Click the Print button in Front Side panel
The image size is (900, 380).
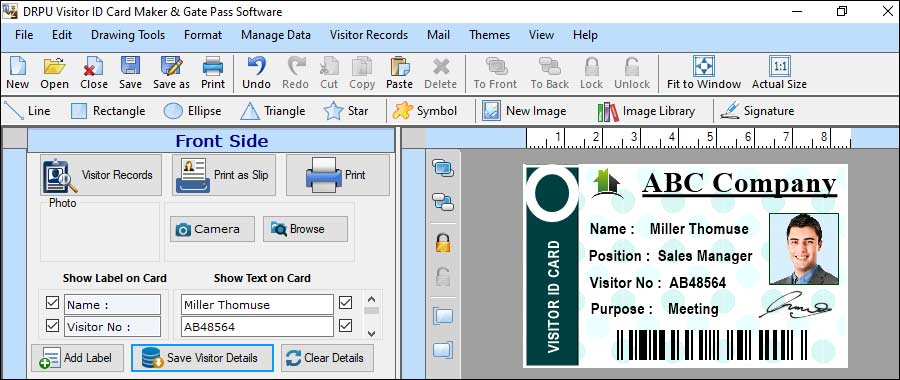pyautogui.click(x=338, y=175)
